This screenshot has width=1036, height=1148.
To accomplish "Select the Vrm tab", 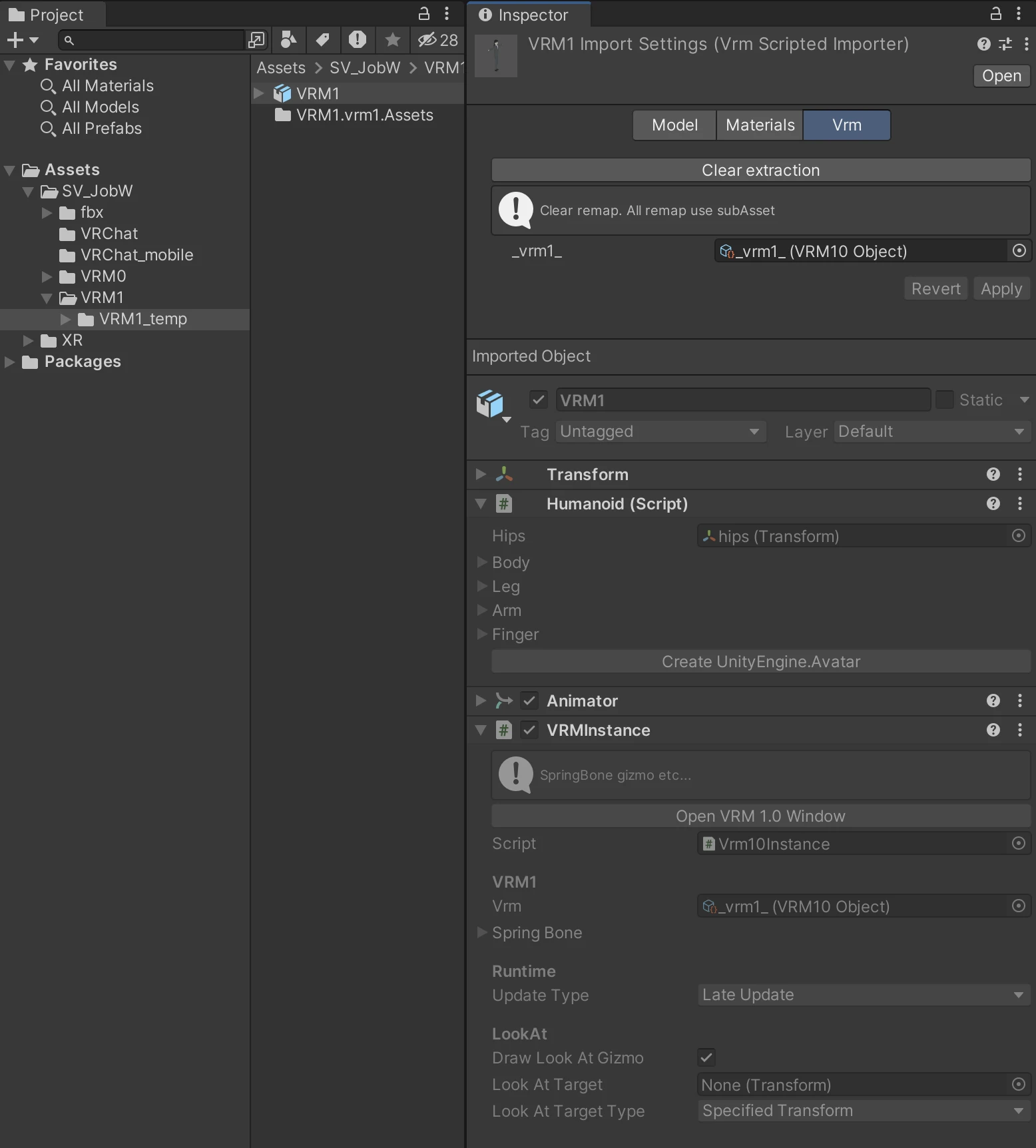I will point(846,125).
